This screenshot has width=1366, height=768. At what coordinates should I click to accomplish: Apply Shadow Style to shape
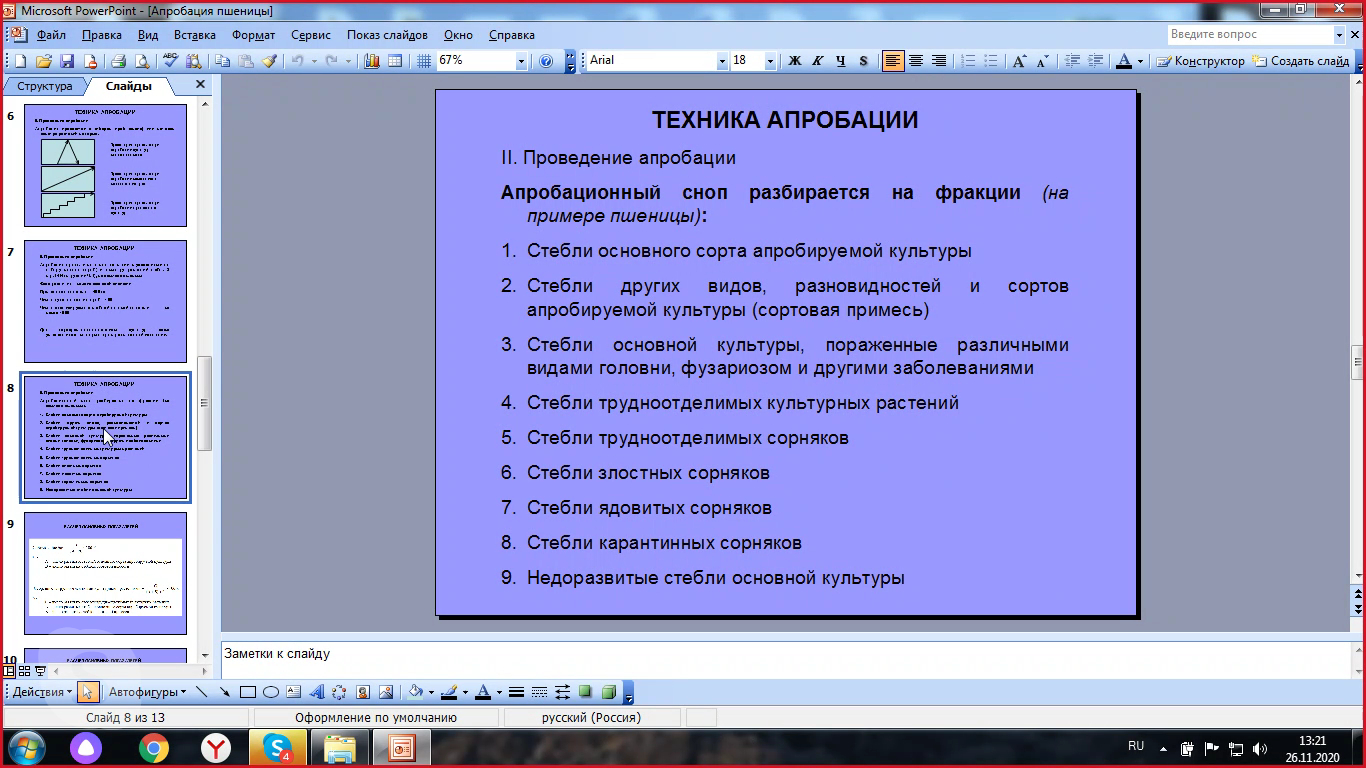(585, 692)
